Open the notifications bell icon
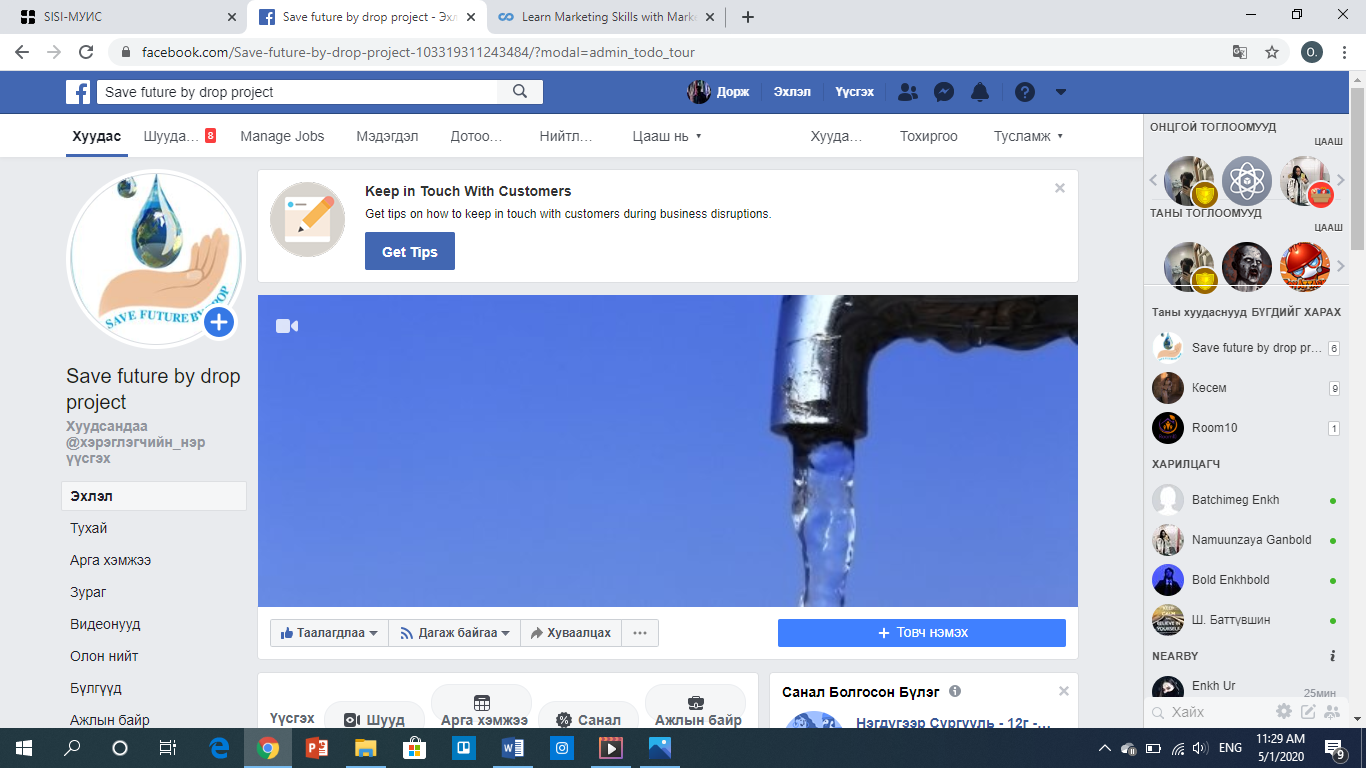The width and height of the screenshot is (1366, 768). pyautogui.click(x=980, y=92)
